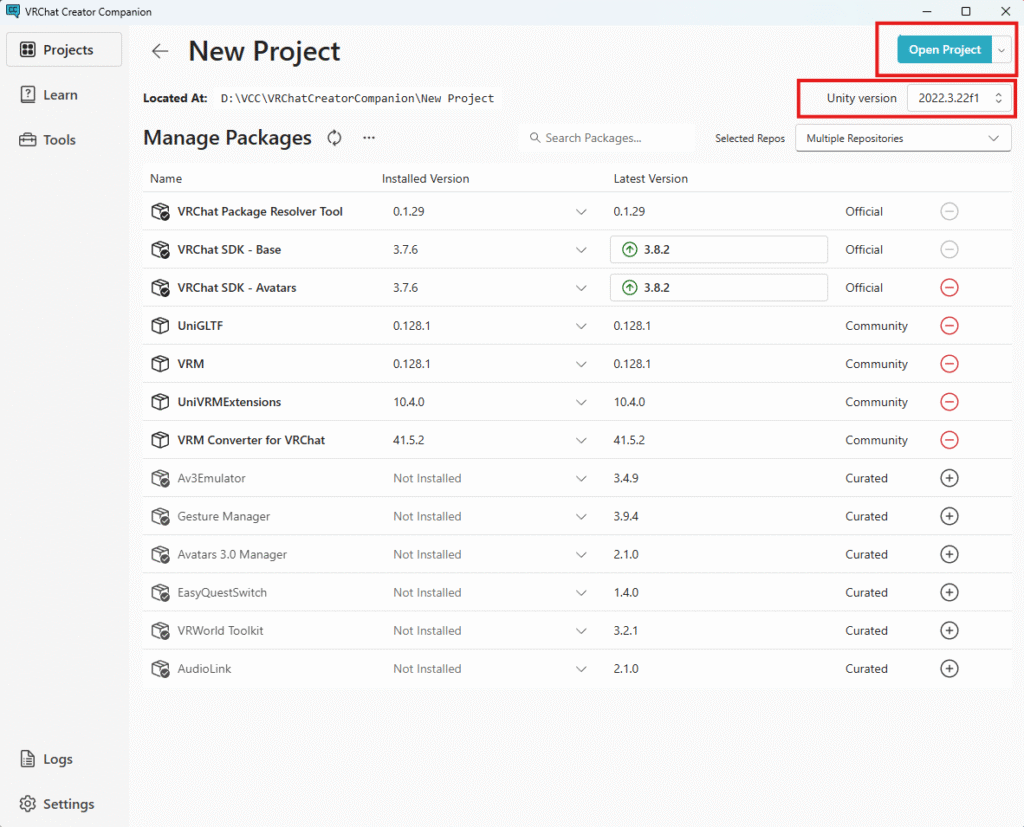Click the package icon beside AudioLink
This screenshot has height=827, width=1024.
click(x=160, y=668)
